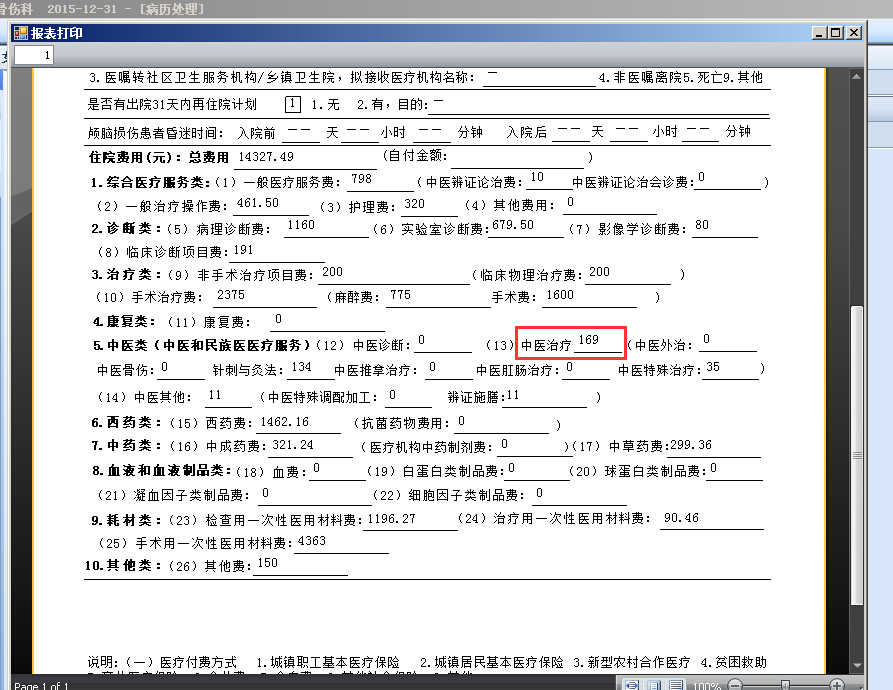Click the 针刺与灸法 value 134
This screenshot has height=690, width=893.
point(301,367)
